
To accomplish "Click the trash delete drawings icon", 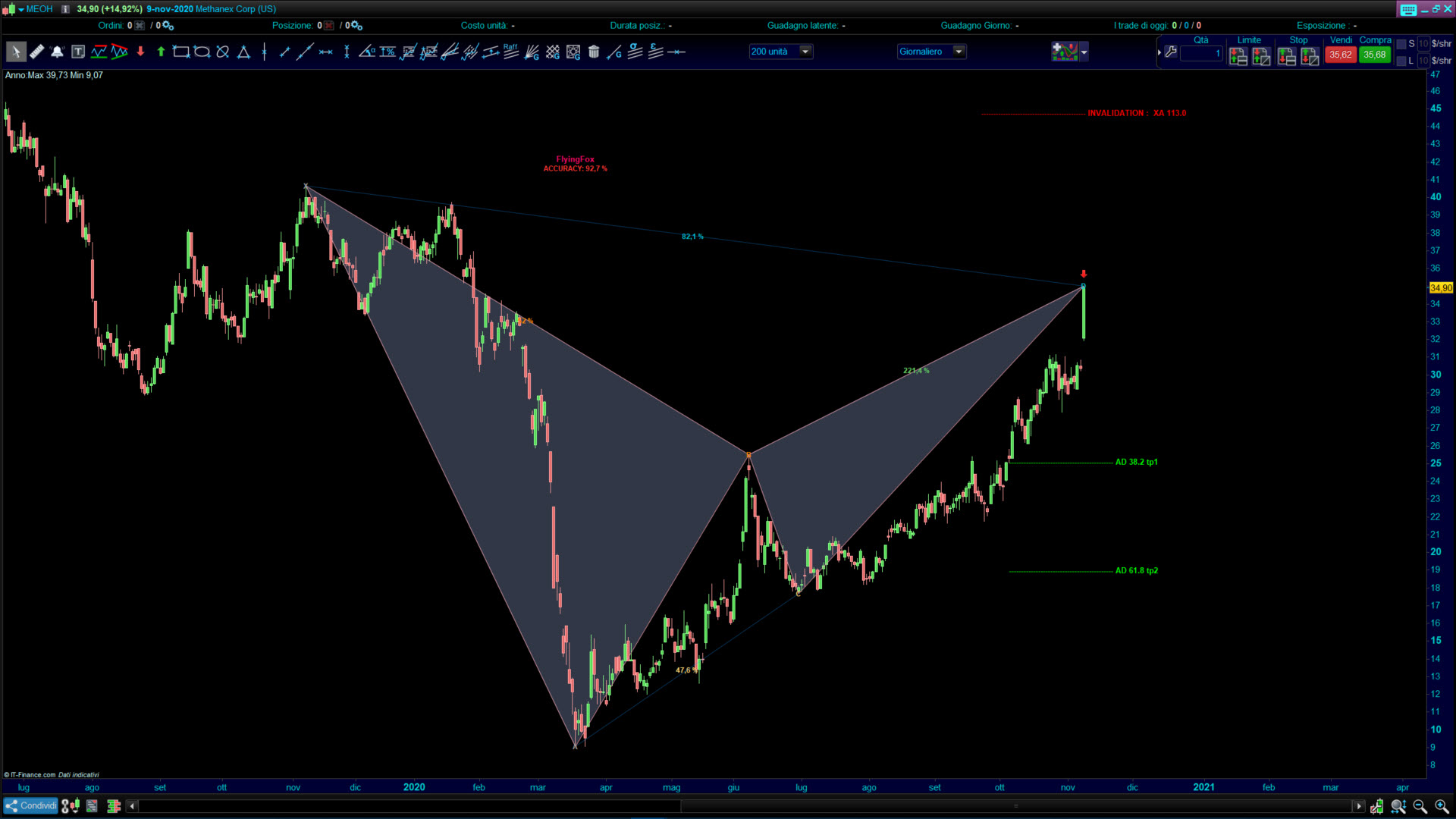I will click(x=594, y=52).
